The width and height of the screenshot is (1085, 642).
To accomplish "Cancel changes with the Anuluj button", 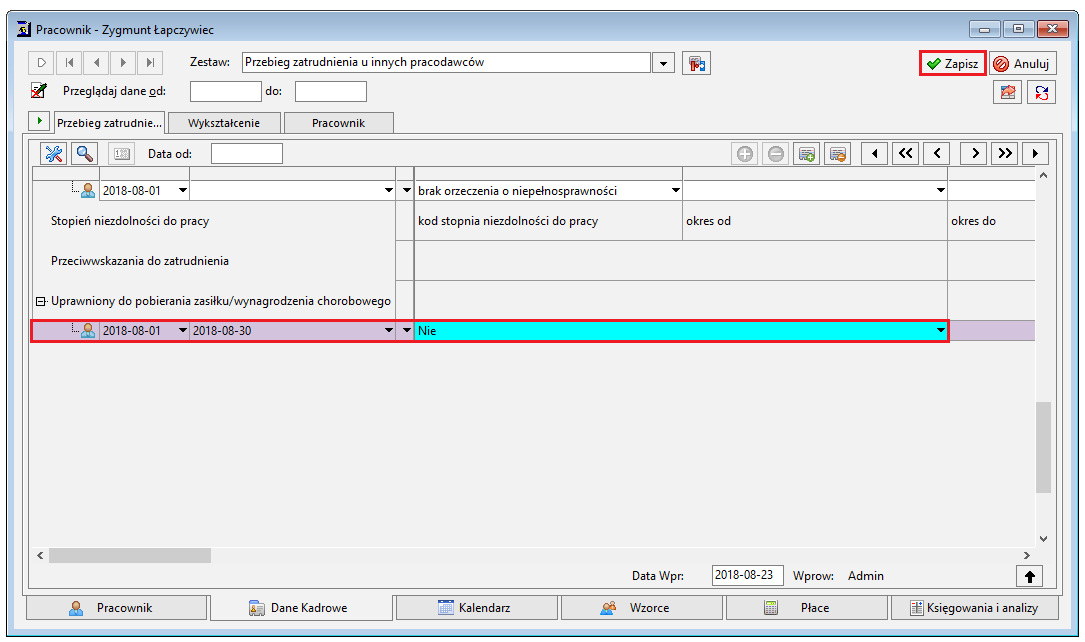I will (1023, 64).
